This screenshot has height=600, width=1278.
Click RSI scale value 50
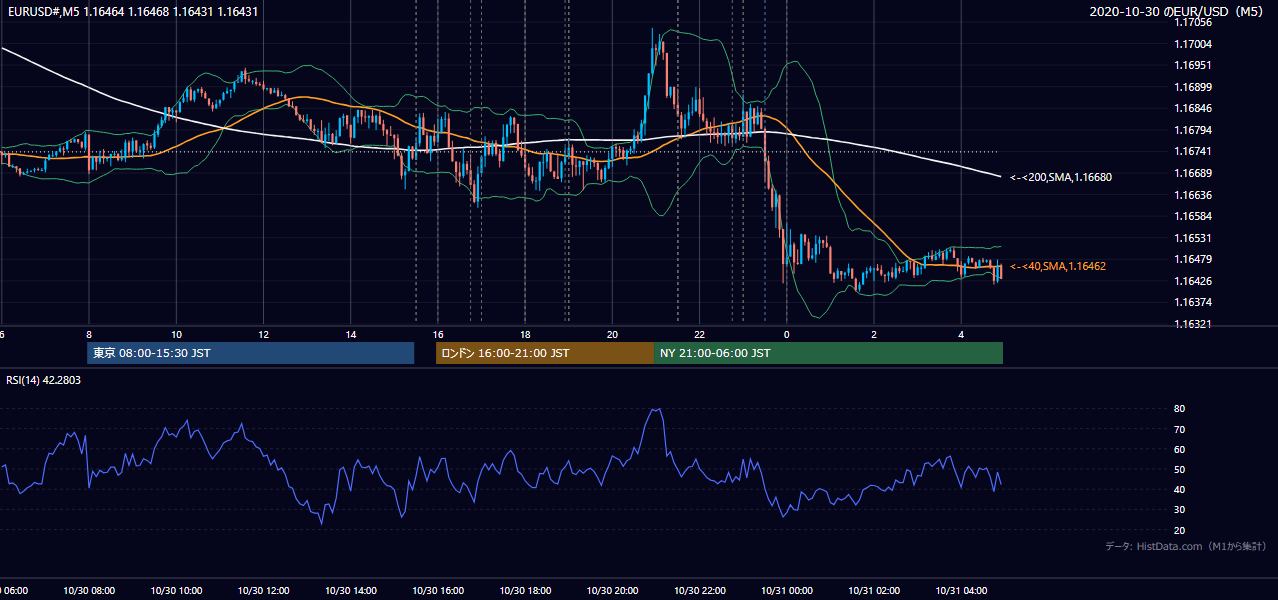1180,469
